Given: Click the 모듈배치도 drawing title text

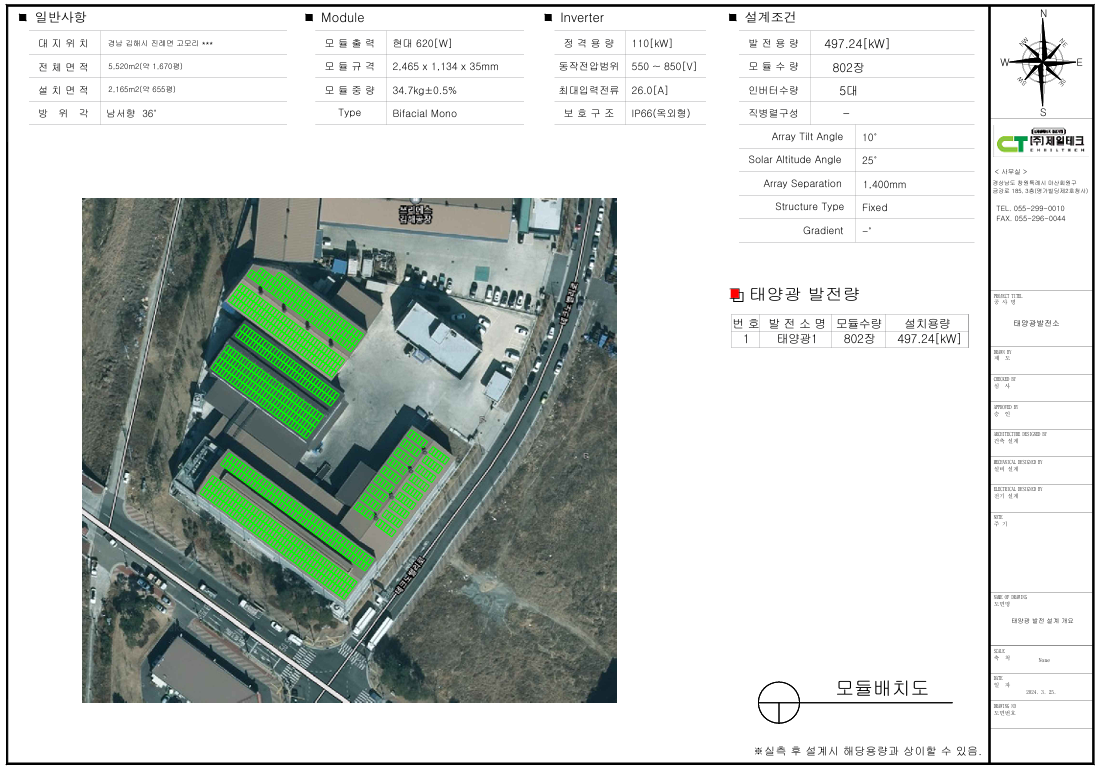Looking at the screenshot, I should pyautogui.click(x=882, y=688).
